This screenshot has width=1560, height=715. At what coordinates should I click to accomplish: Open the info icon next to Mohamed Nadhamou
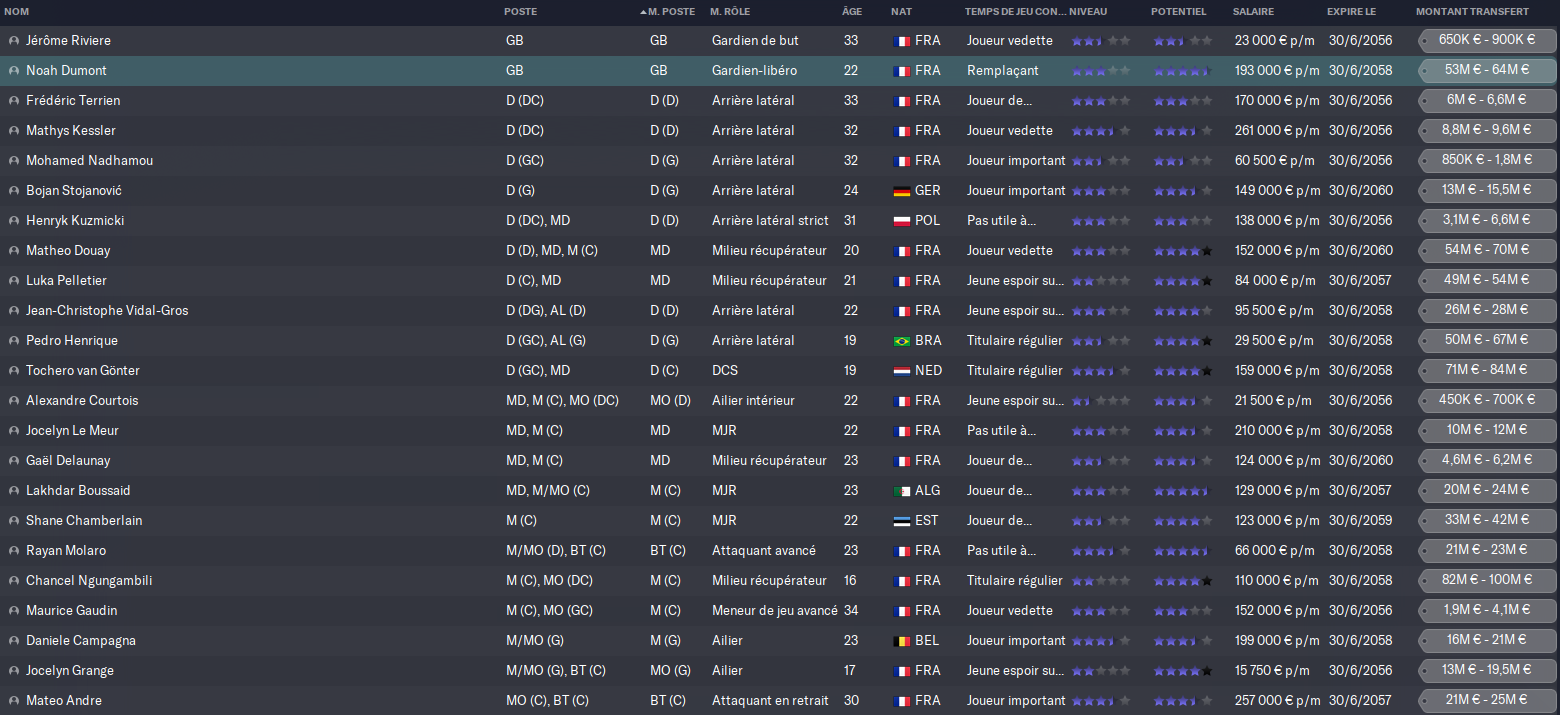(14, 161)
